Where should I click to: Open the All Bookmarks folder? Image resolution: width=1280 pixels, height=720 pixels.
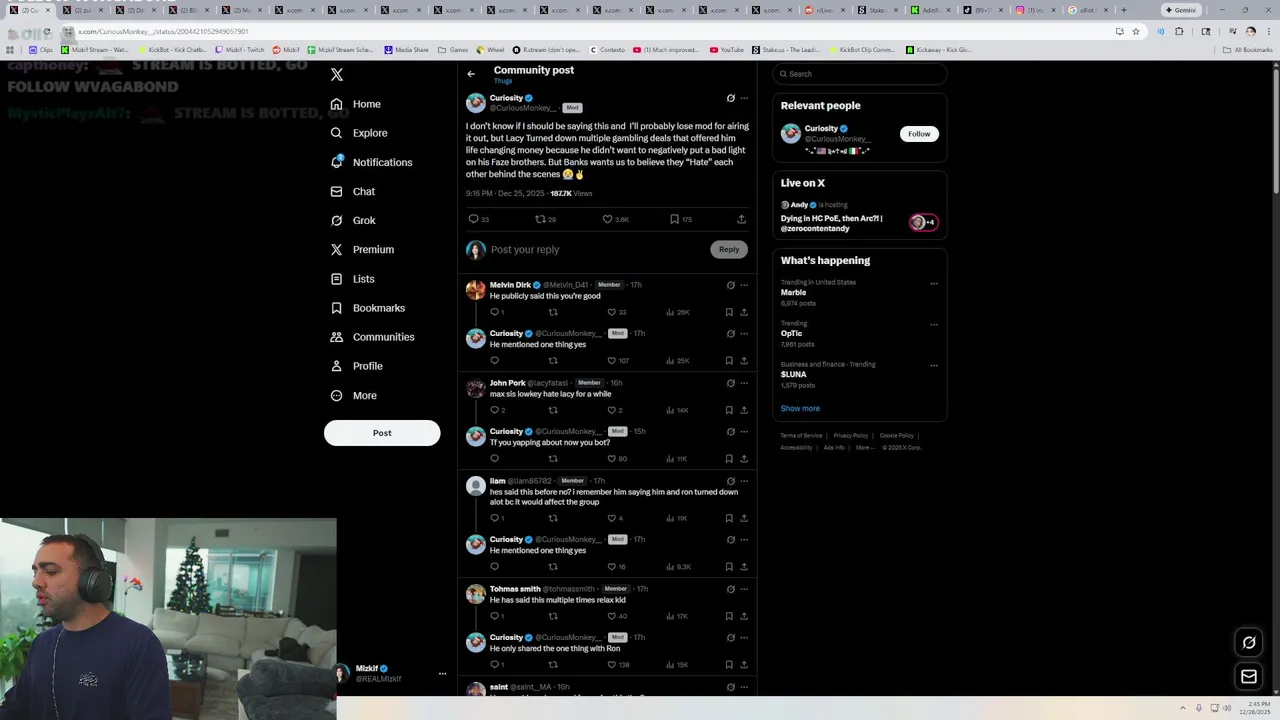1247,49
